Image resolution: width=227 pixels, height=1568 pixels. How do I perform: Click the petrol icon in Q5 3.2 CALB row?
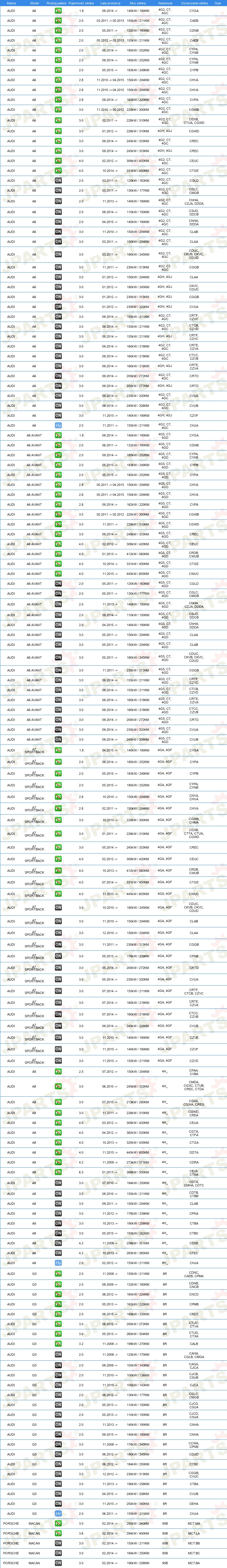(58, 1344)
